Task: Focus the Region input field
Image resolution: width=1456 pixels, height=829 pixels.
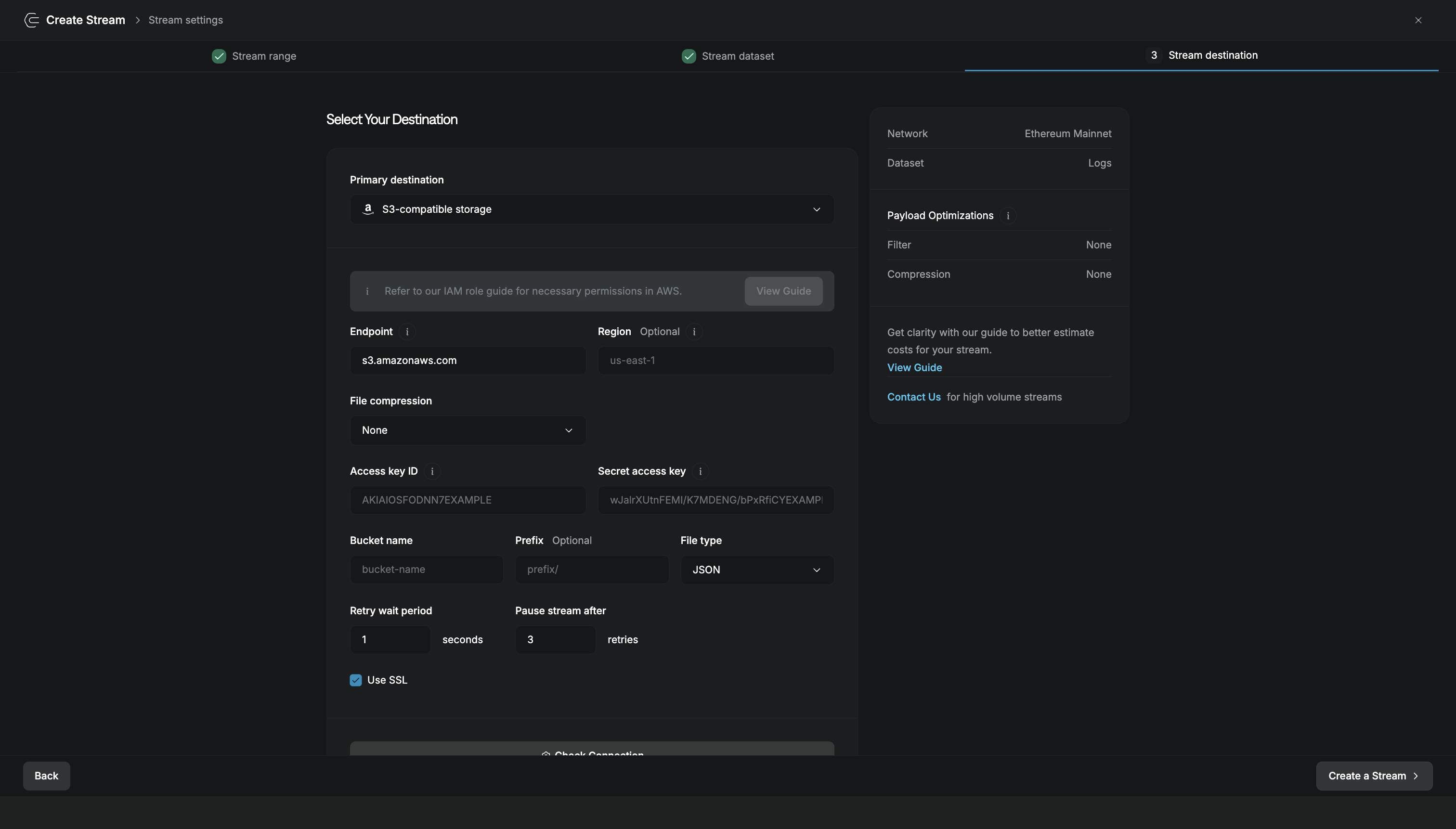Action: [x=716, y=361]
